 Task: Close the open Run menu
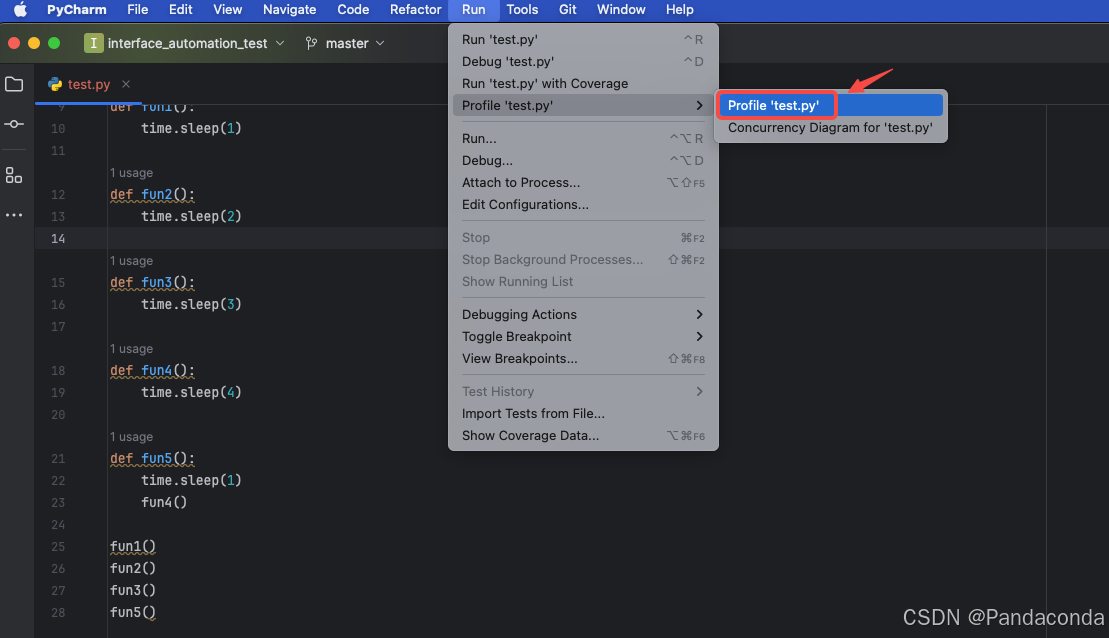[473, 9]
